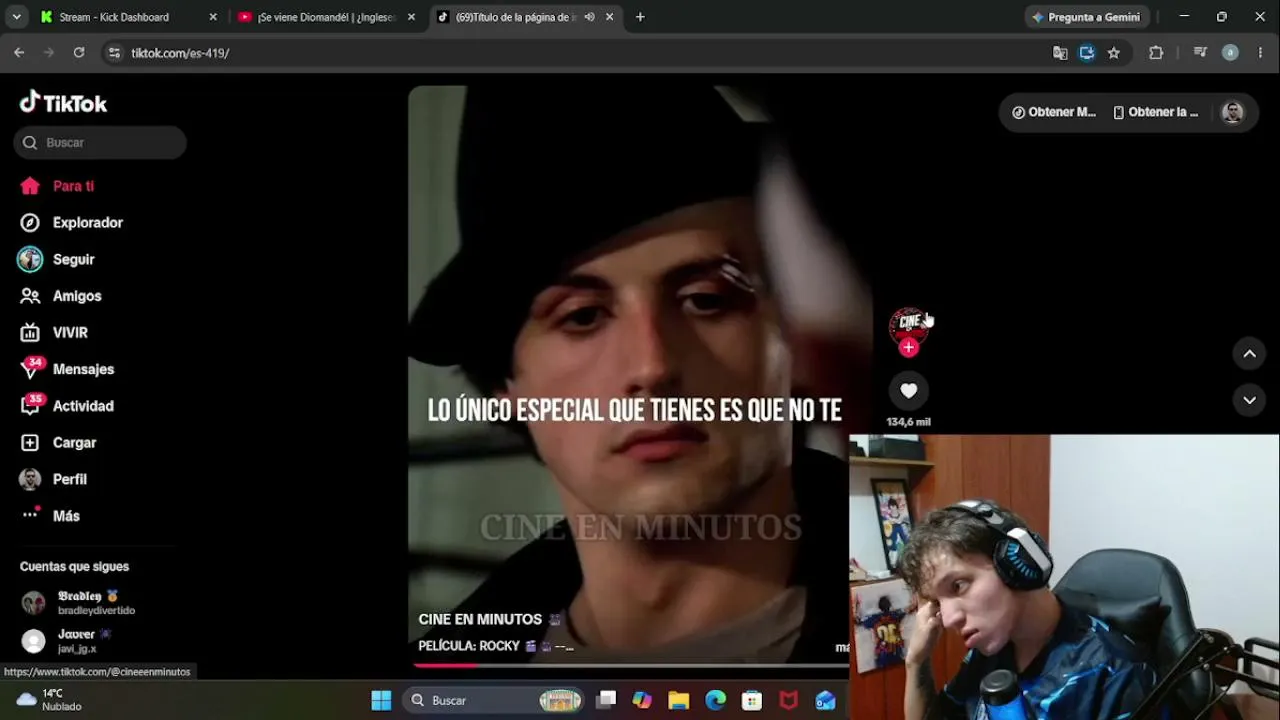The width and height of the screenshot is (1280, 720).
Task: Open the CINE creator profile avatar
Action: tap(908, 325)
